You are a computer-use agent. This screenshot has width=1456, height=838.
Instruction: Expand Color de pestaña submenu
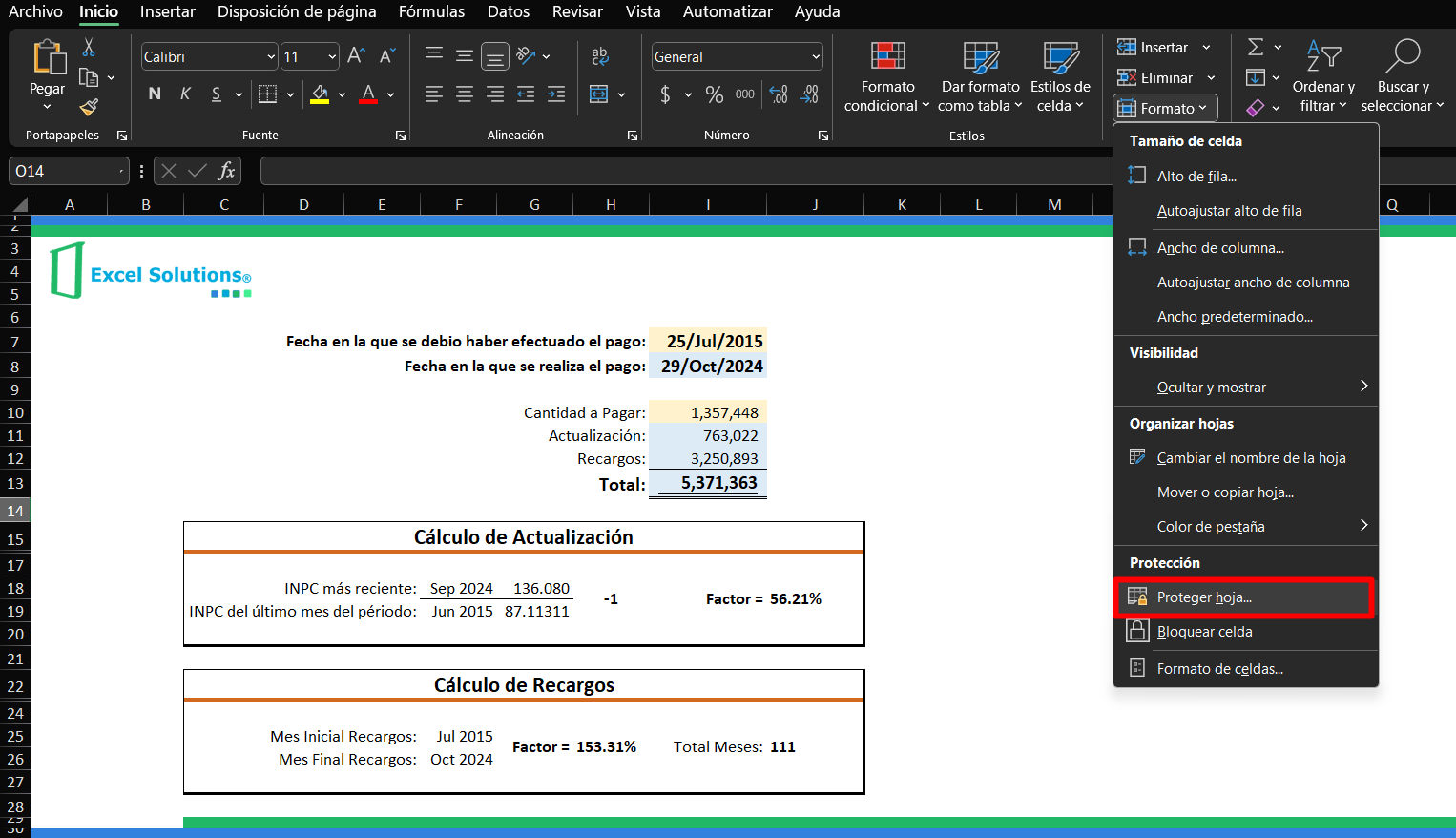click(1246, 527)
